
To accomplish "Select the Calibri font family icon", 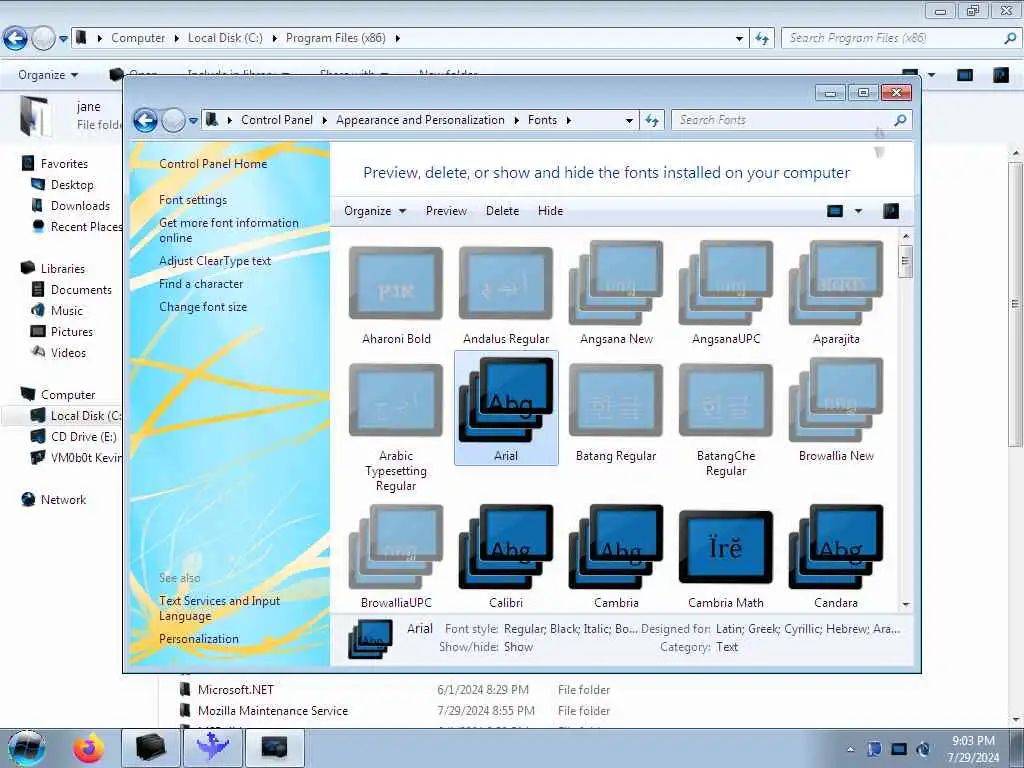I will click(505, 547).
